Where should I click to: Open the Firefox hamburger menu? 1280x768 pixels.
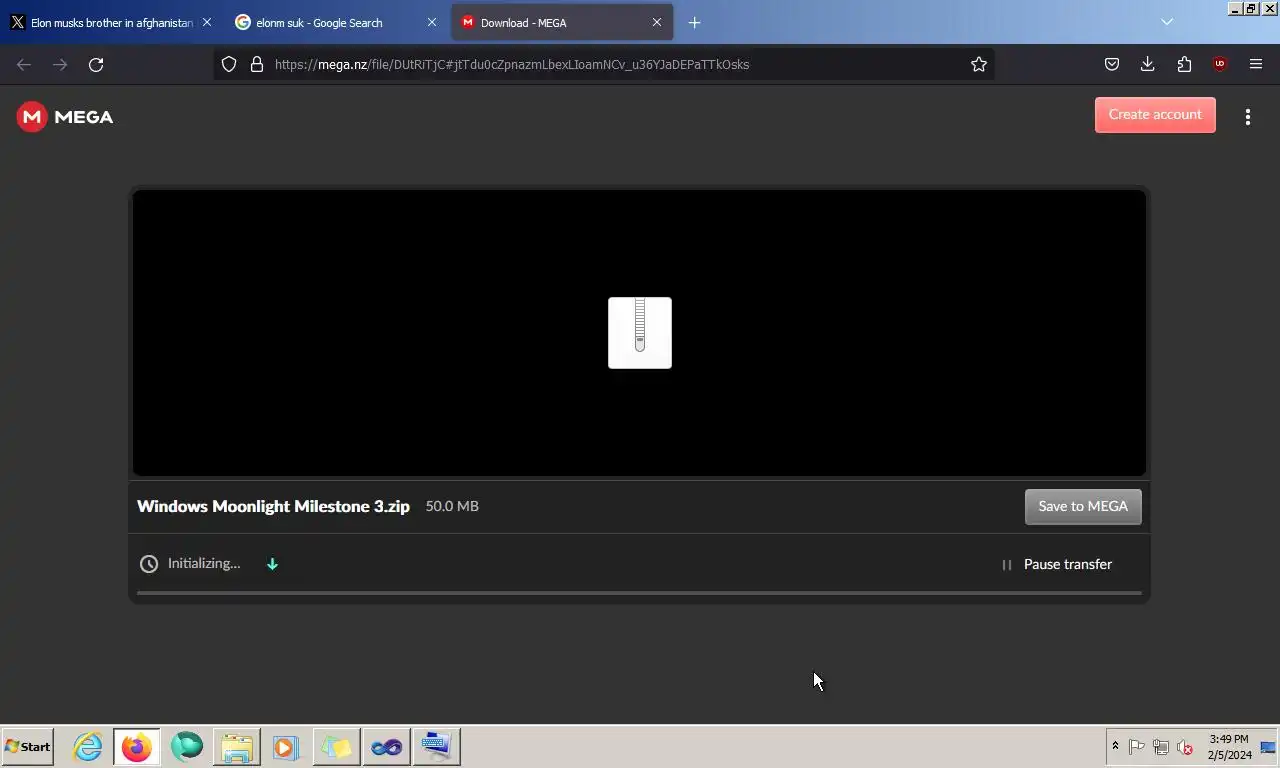[1256, 64]
